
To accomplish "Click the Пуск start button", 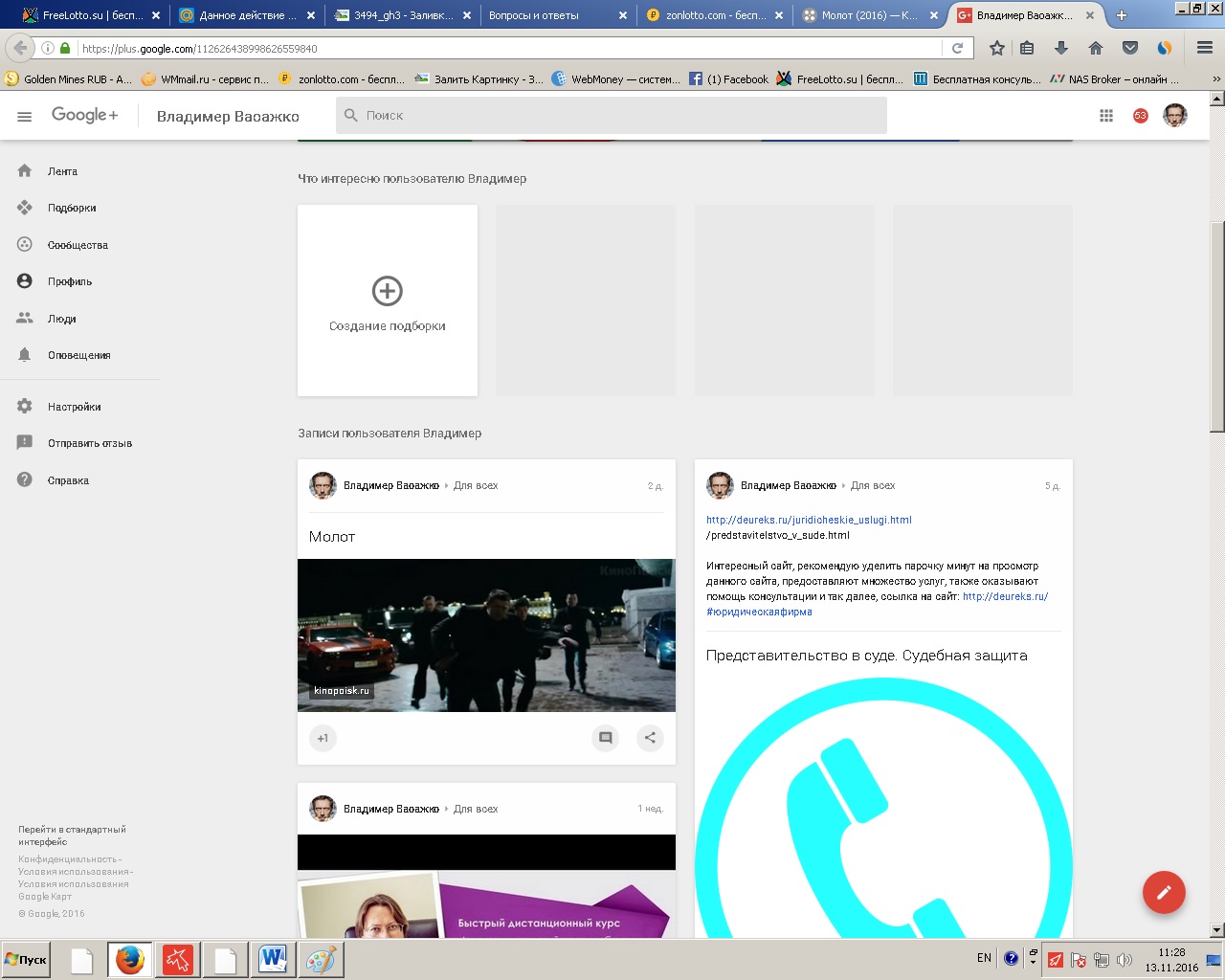I will [x=26, y=959].
